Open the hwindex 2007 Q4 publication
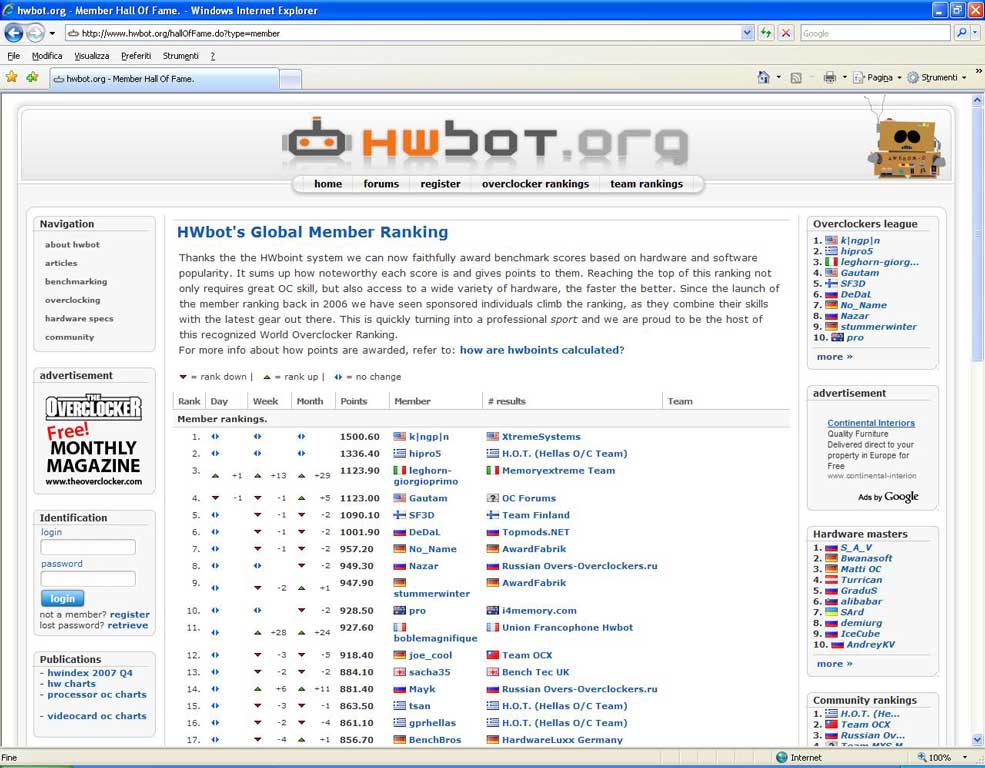 tap(90, 673)
